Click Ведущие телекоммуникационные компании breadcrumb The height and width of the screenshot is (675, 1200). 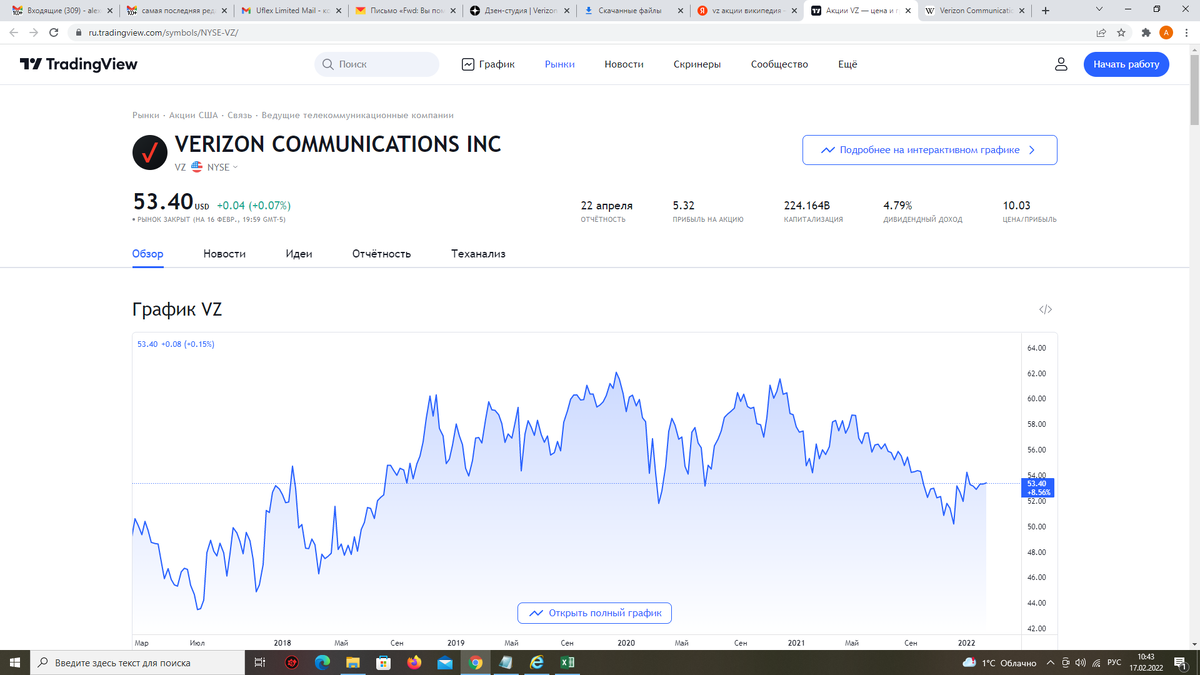click(x=357, y=115)
